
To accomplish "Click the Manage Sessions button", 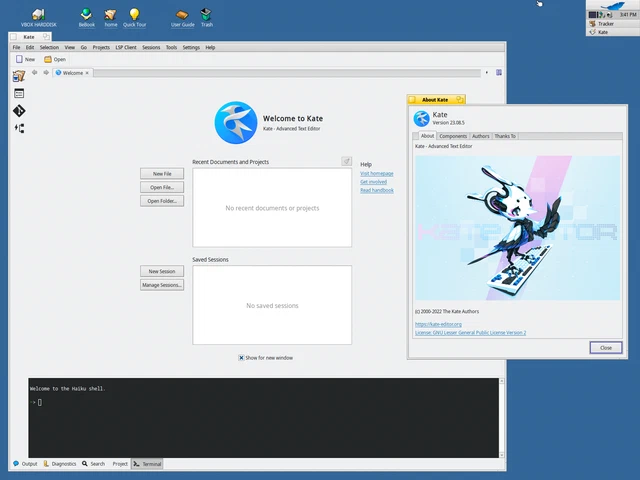I will tap(162, 285).
